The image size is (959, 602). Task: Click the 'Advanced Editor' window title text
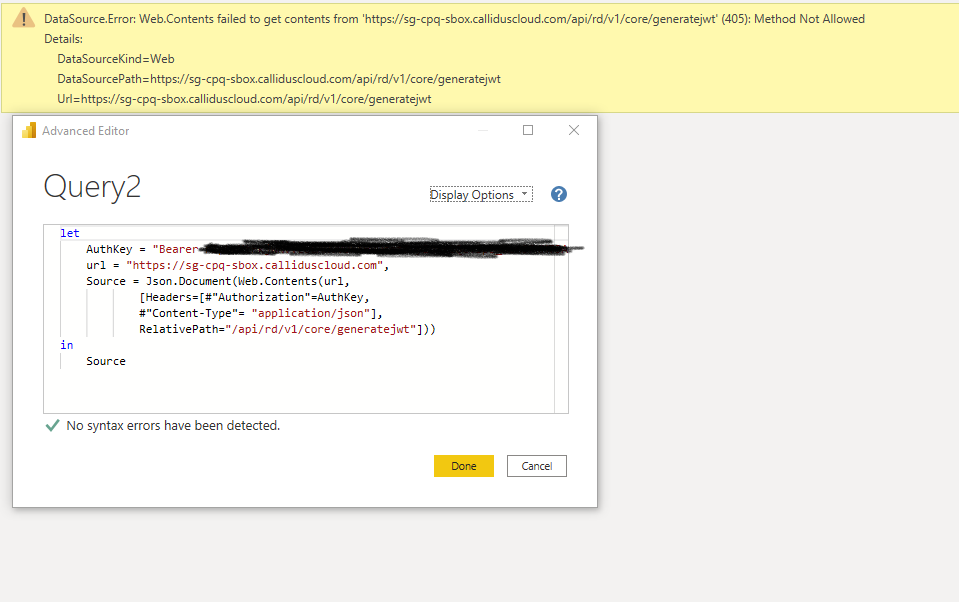(86, 130)
